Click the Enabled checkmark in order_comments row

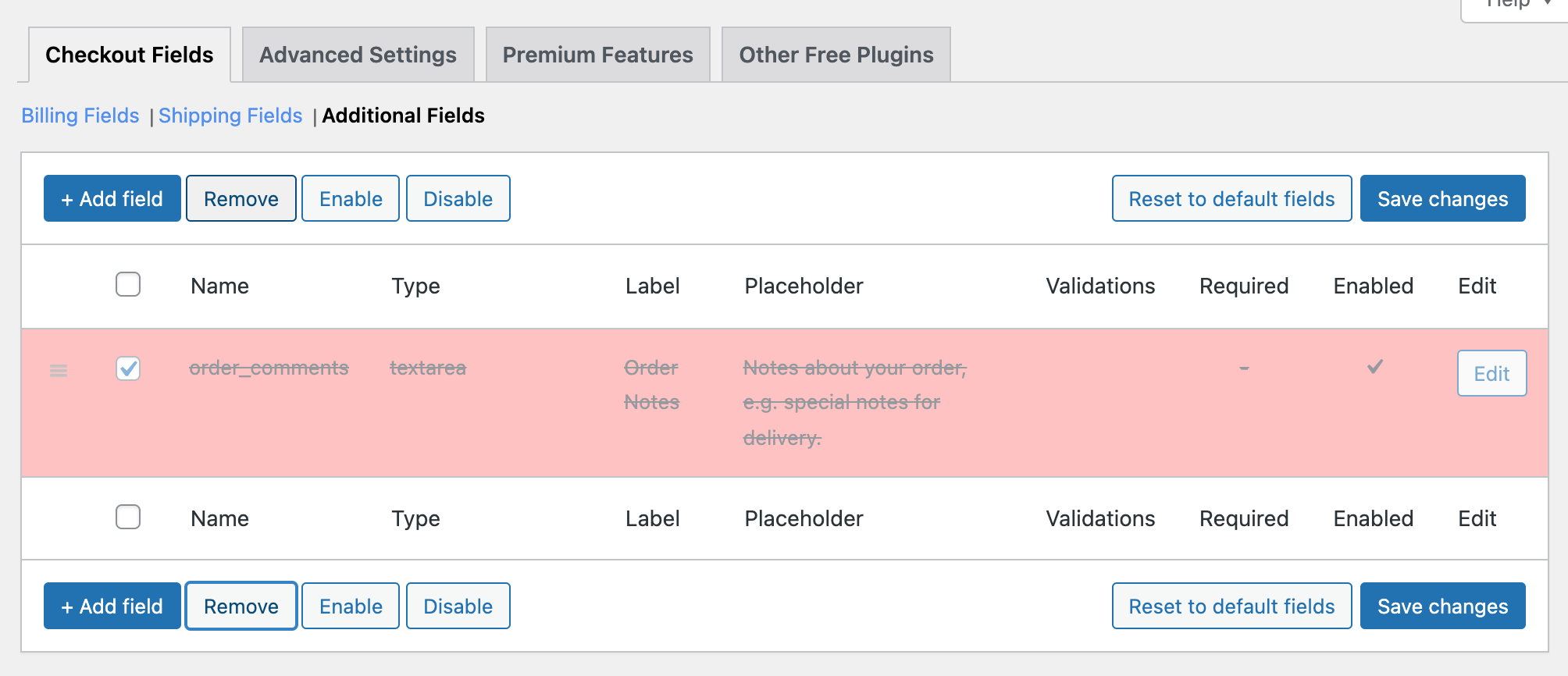1374,367
